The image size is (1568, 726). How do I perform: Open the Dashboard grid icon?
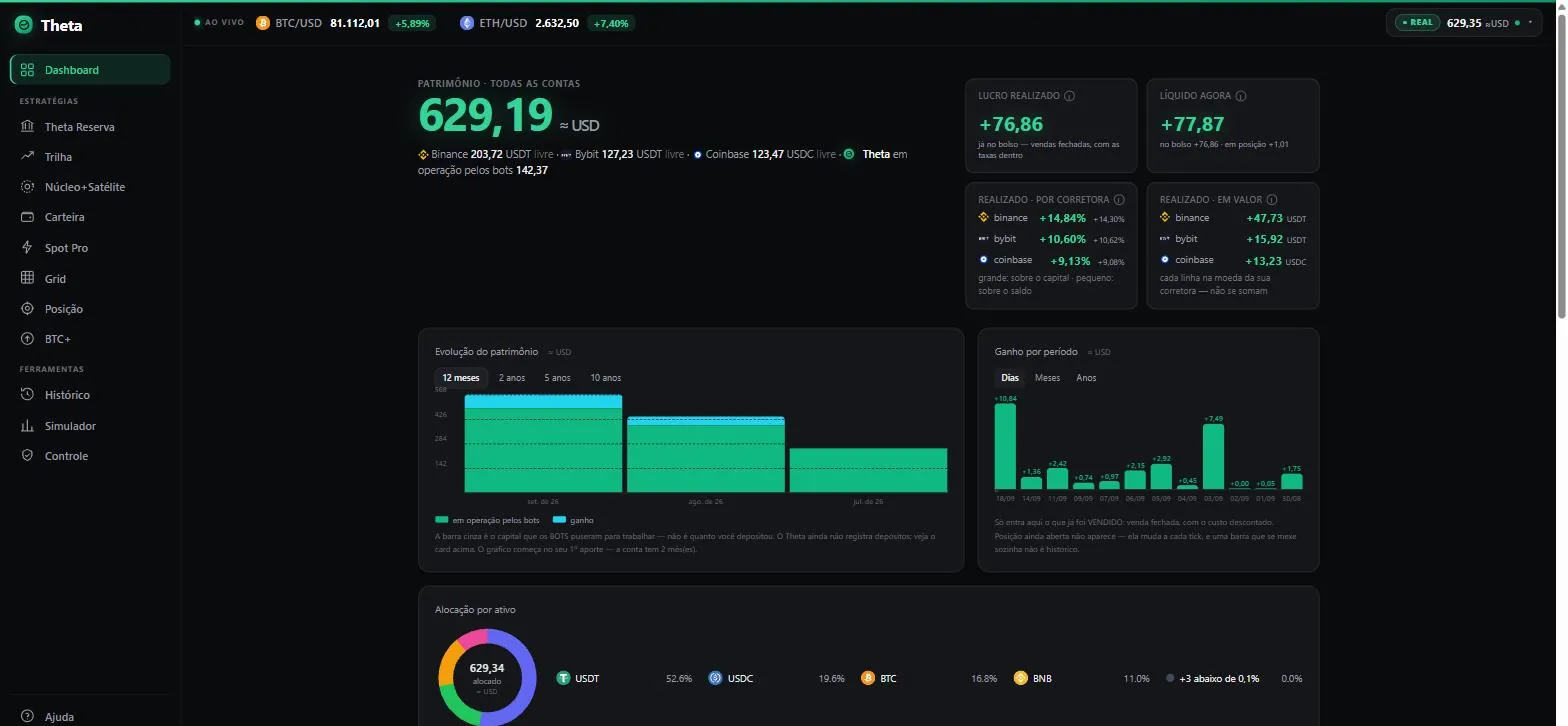[27, 70]
